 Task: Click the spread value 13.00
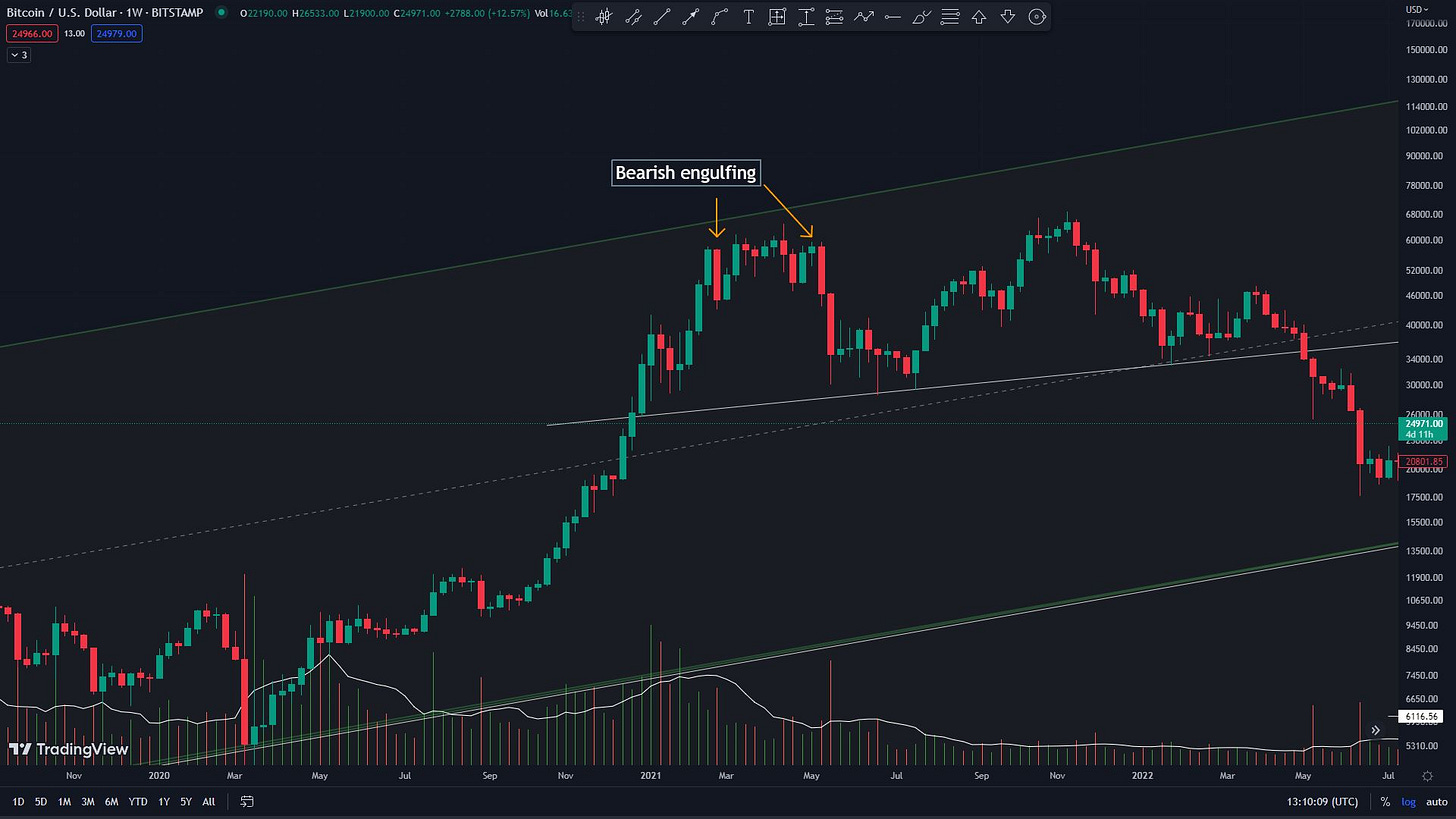pyautogui.click(x=74, y=34)
